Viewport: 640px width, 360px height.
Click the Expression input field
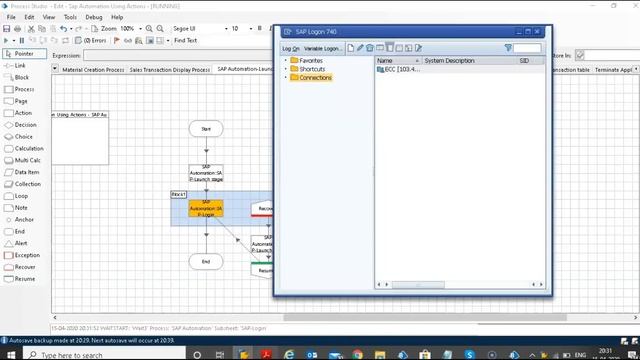coord(178,55)
